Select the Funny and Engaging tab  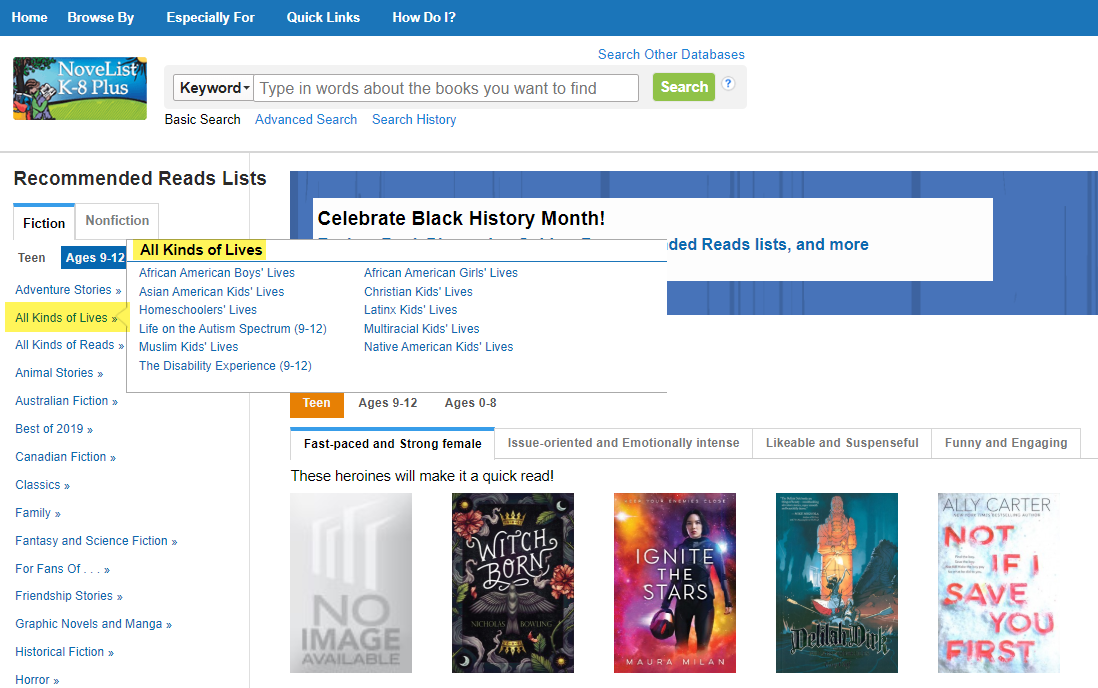(x=1005, y=443)
